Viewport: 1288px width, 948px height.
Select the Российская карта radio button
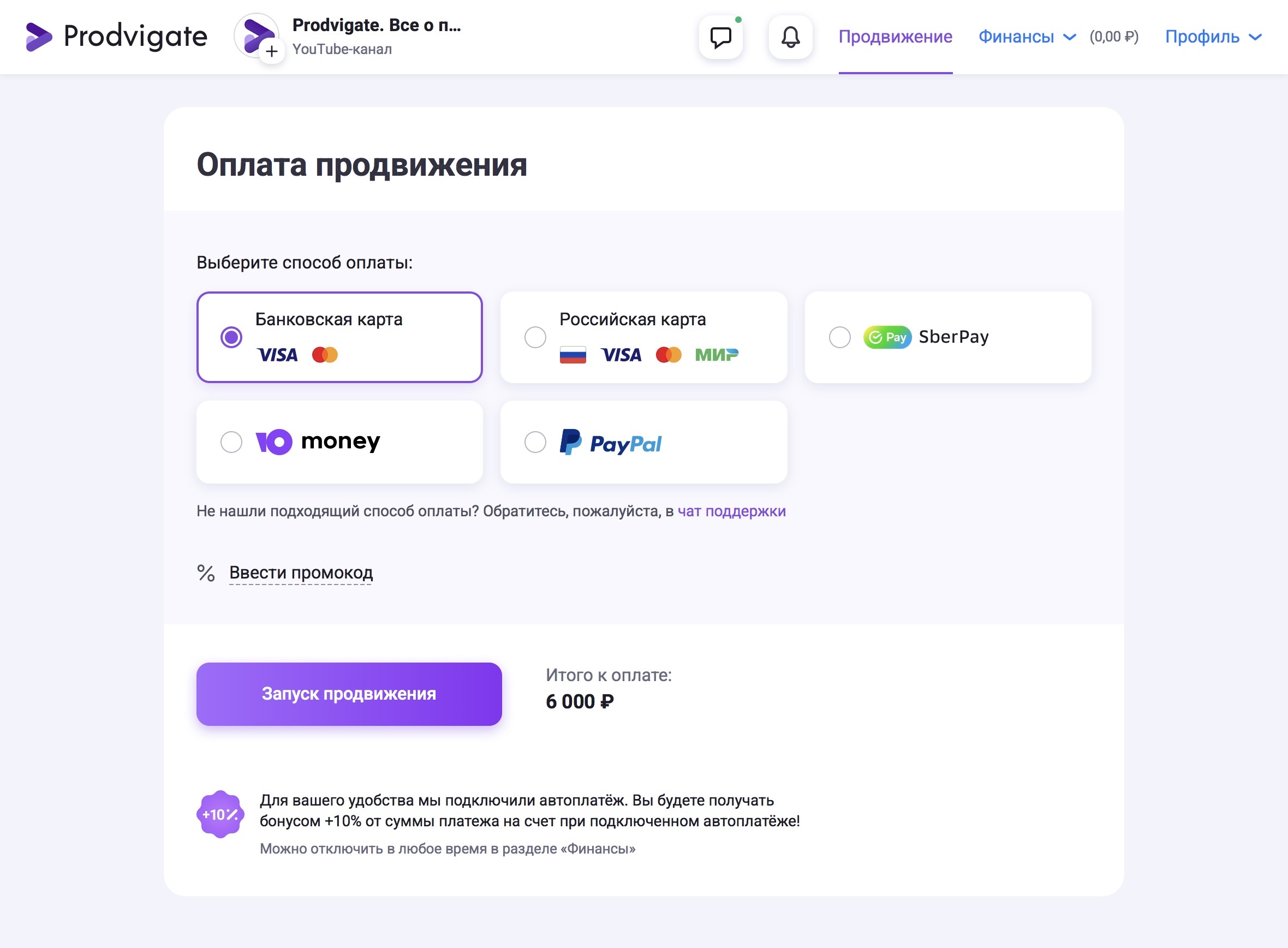(x=535, y=337)
